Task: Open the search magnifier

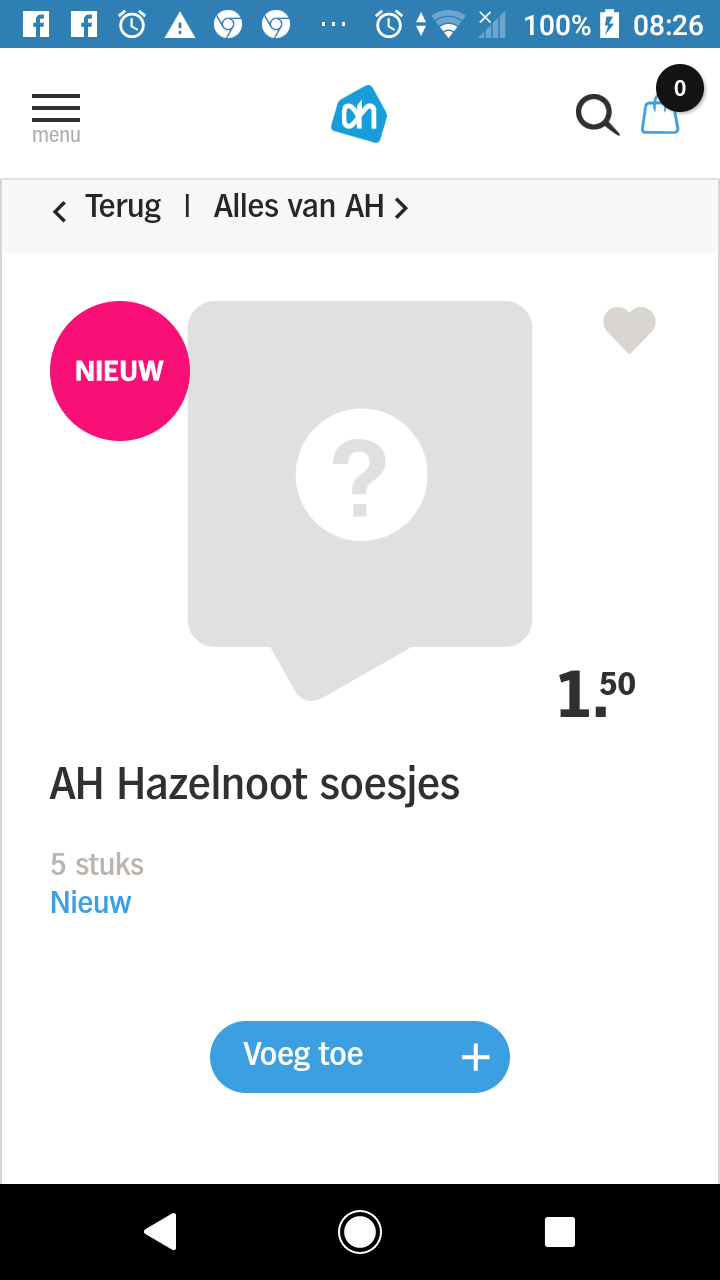Action: point(597,114)
